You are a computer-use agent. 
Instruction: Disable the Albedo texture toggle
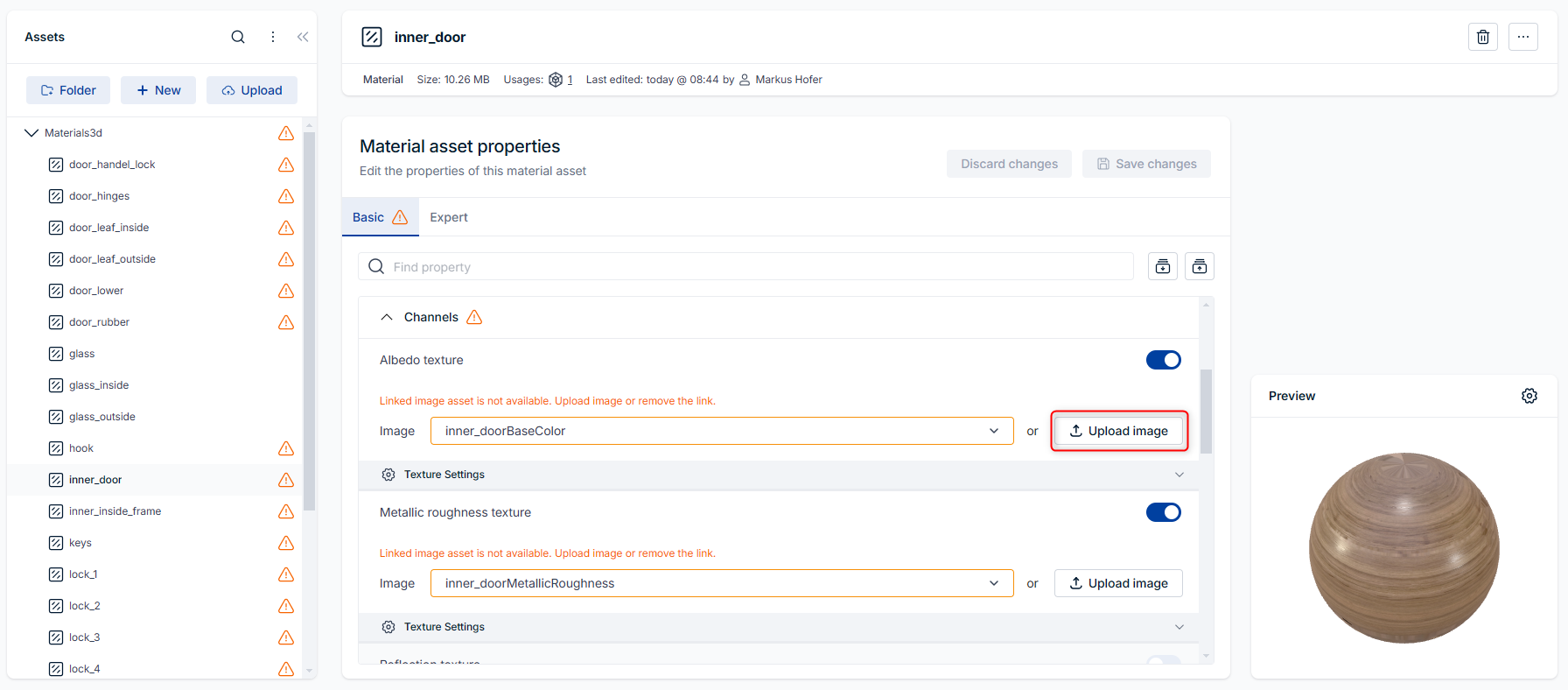pyautogui.click(x=1163, y=360)
